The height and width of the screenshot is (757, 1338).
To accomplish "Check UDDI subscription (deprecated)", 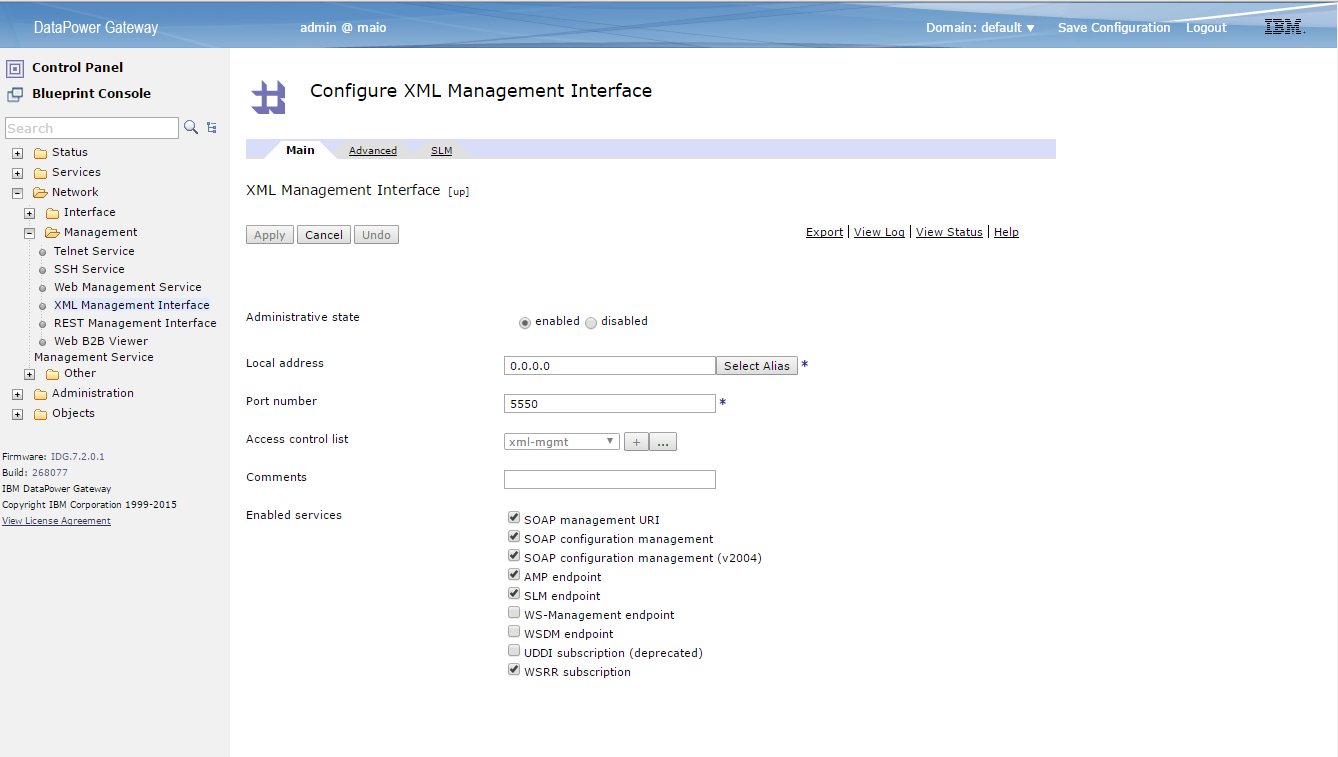I will coord(514,651).
